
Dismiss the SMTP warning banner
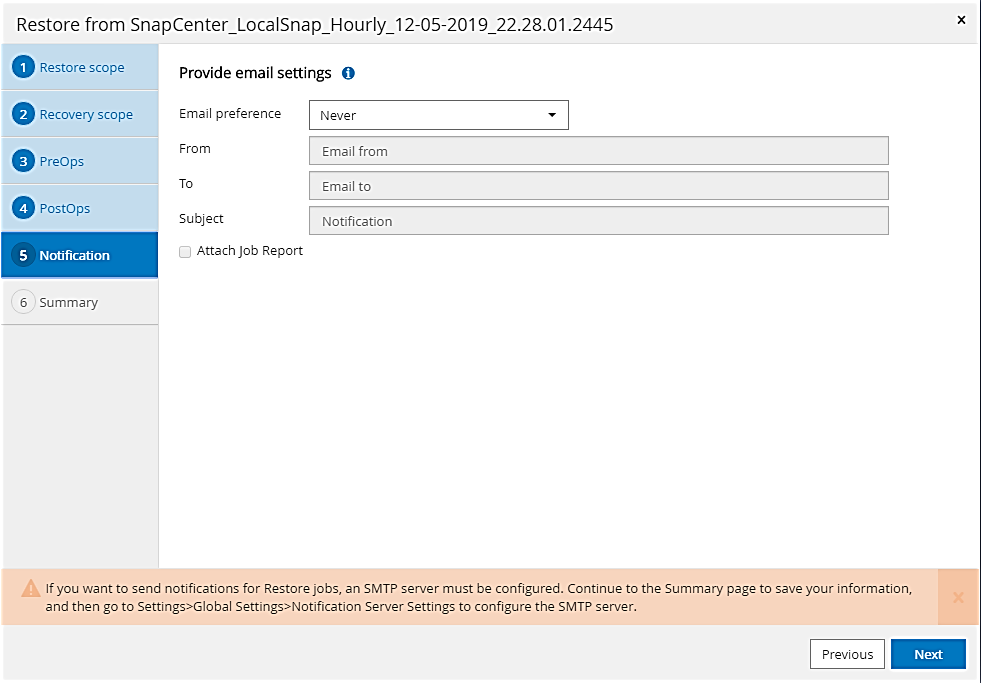click(957, 597)
